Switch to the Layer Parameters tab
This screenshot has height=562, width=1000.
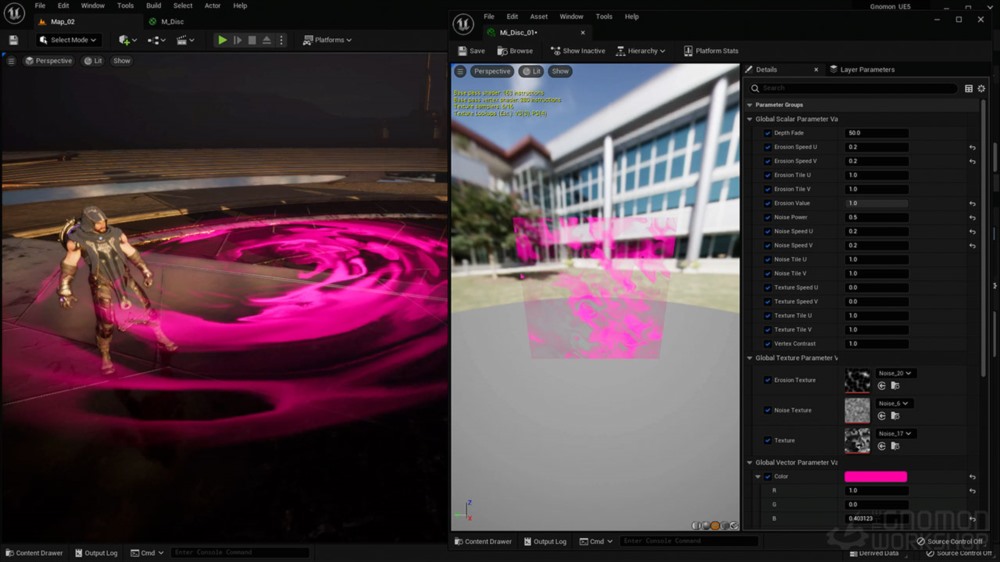pyautogui.click(x=862, y=70)
